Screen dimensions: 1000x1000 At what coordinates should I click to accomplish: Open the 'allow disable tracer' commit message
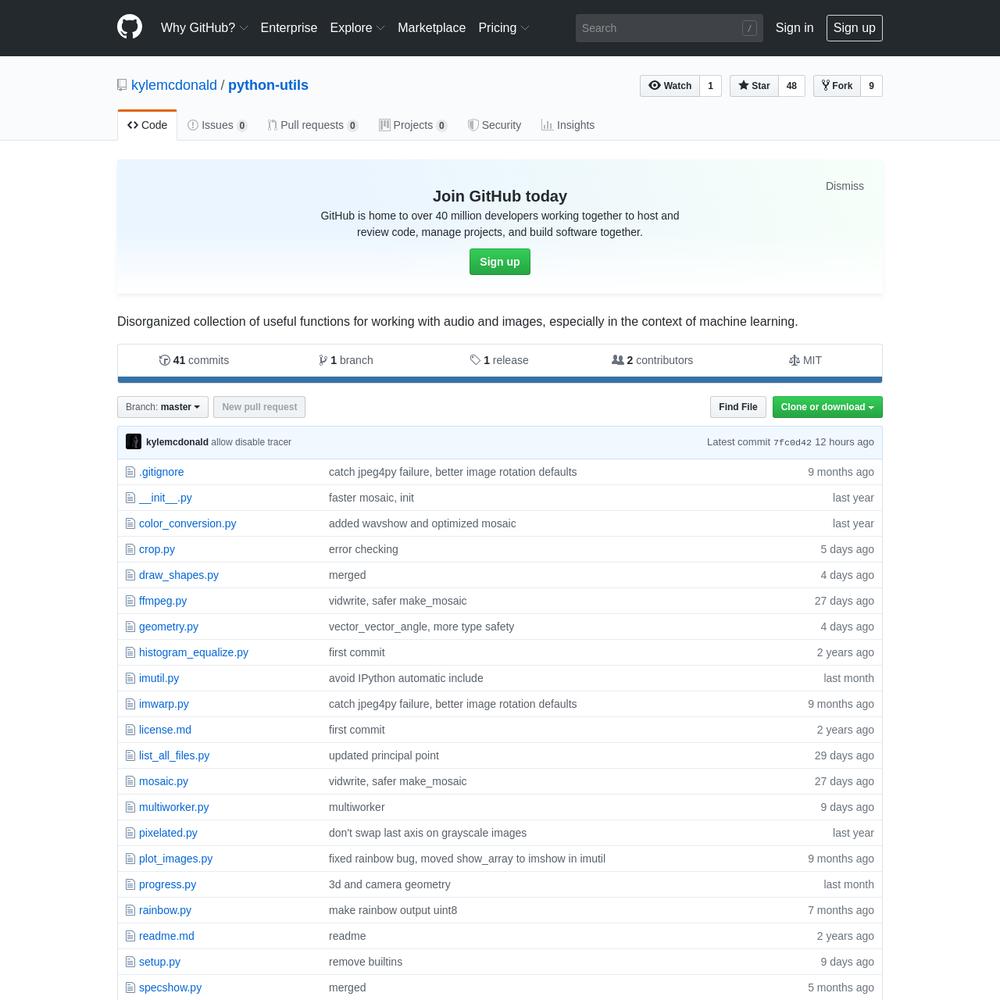(x=251, y=442)
